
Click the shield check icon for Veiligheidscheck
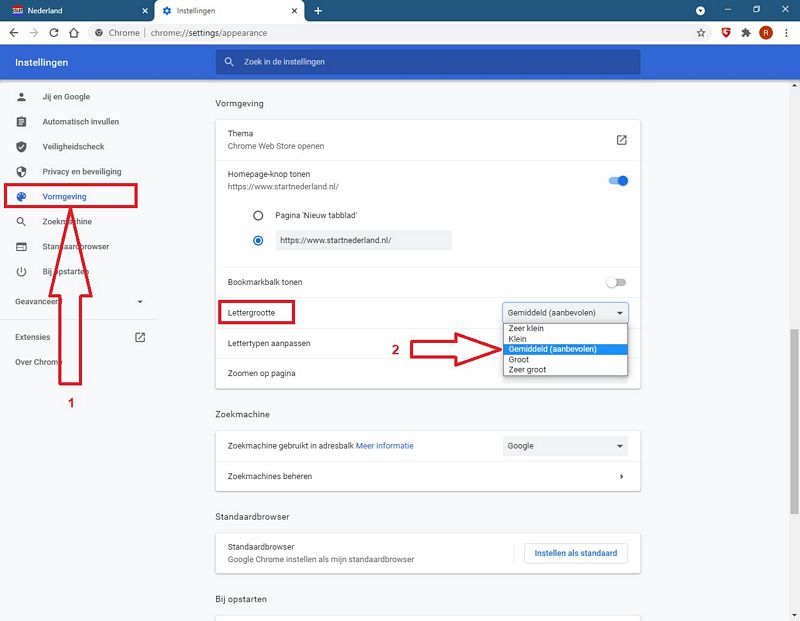click(x=21, y=146)
